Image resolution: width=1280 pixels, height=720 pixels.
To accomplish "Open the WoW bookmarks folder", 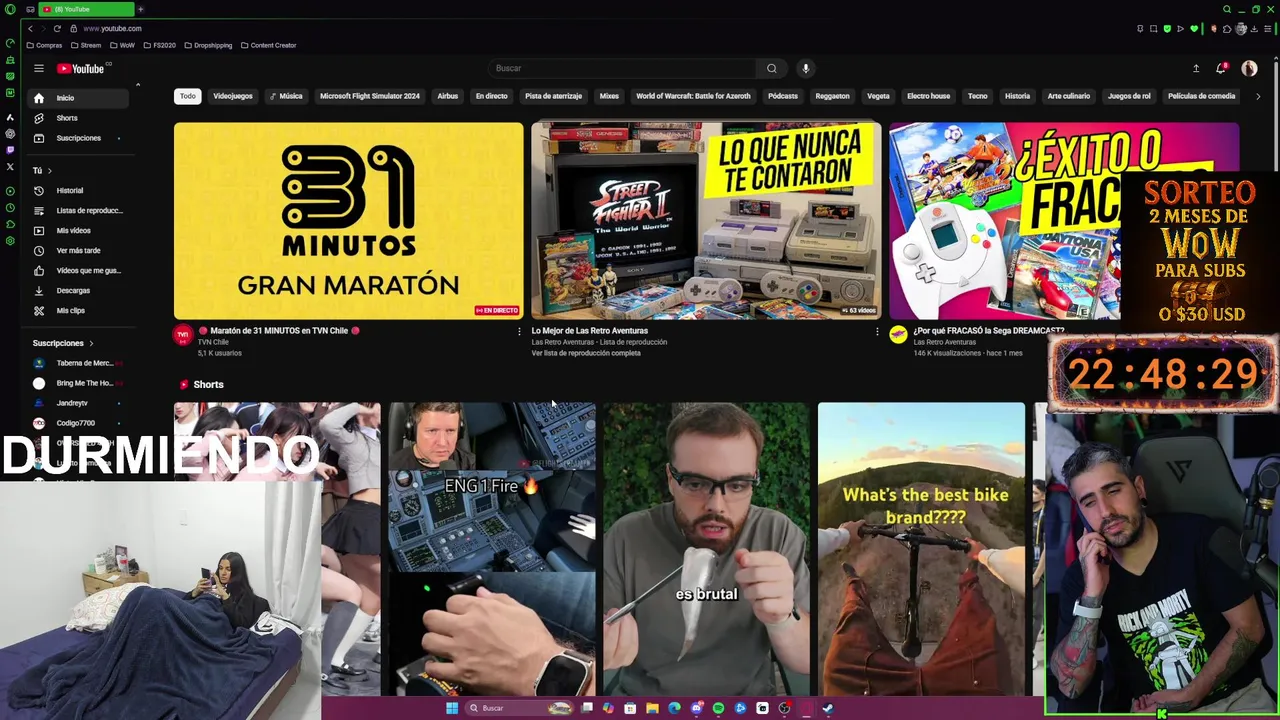I will (122, 45).
